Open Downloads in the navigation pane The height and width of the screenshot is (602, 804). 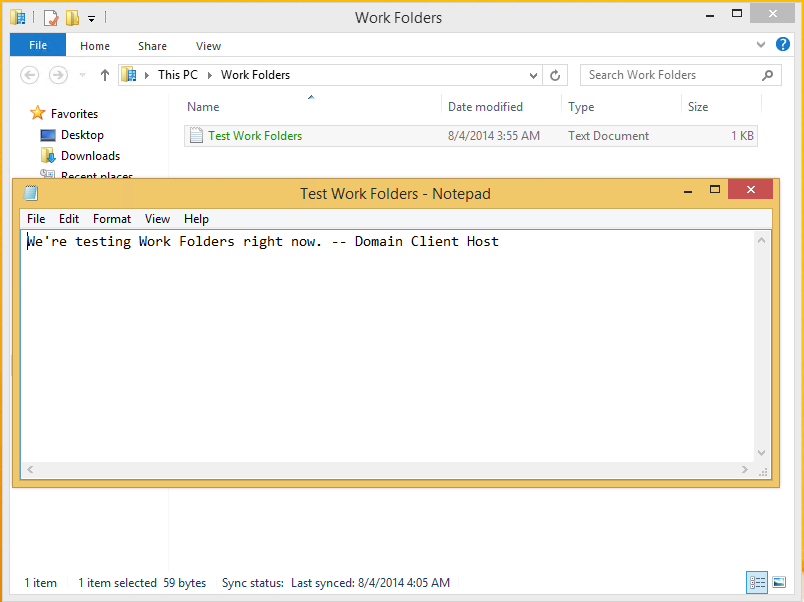pyautogui.click(x=90, y=156)
